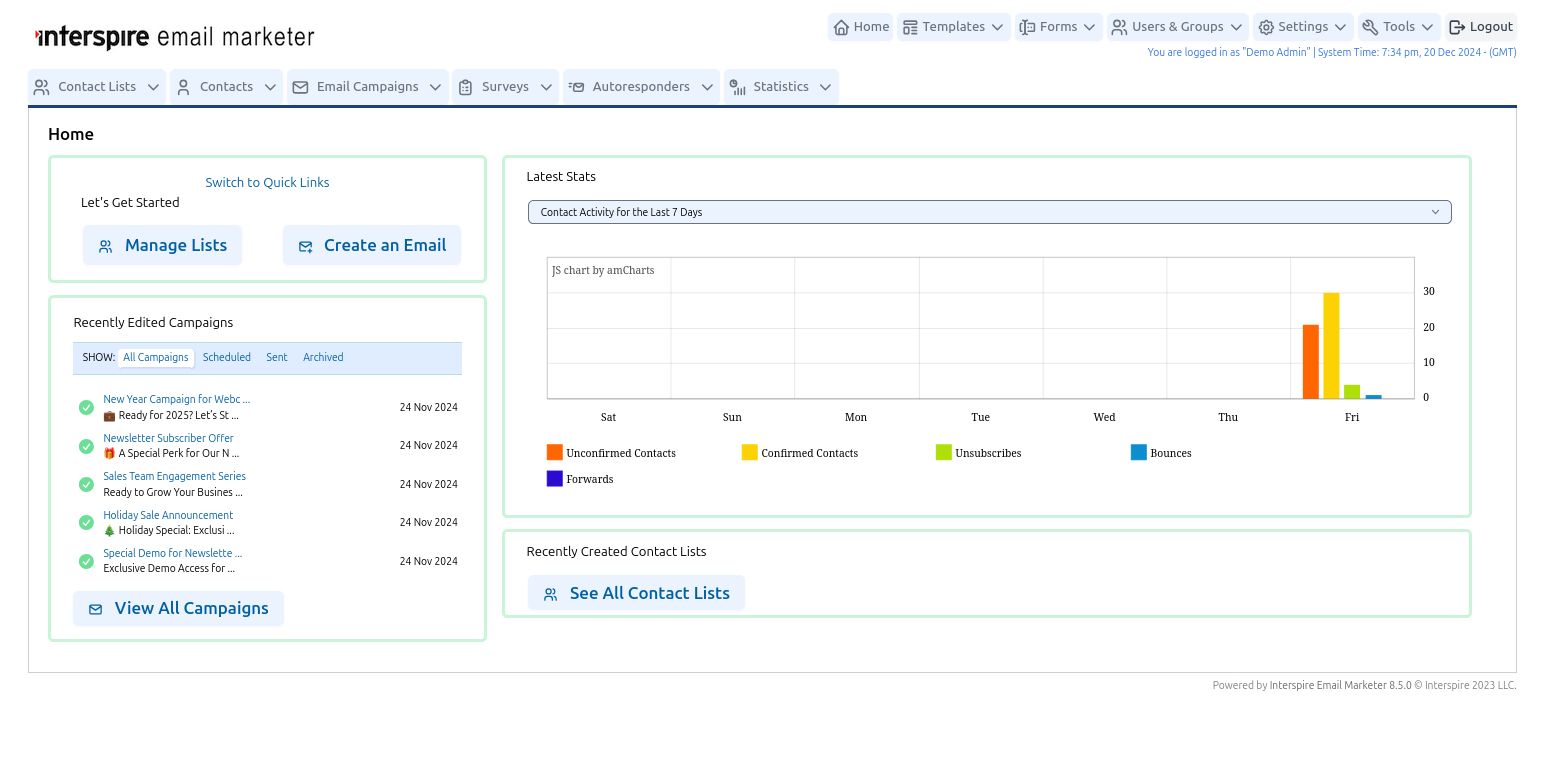Image resolution: width=1545 pixels, height=761 pixels.
Task: Click the Surveys clipboard icon
Action: click(465, 87)
